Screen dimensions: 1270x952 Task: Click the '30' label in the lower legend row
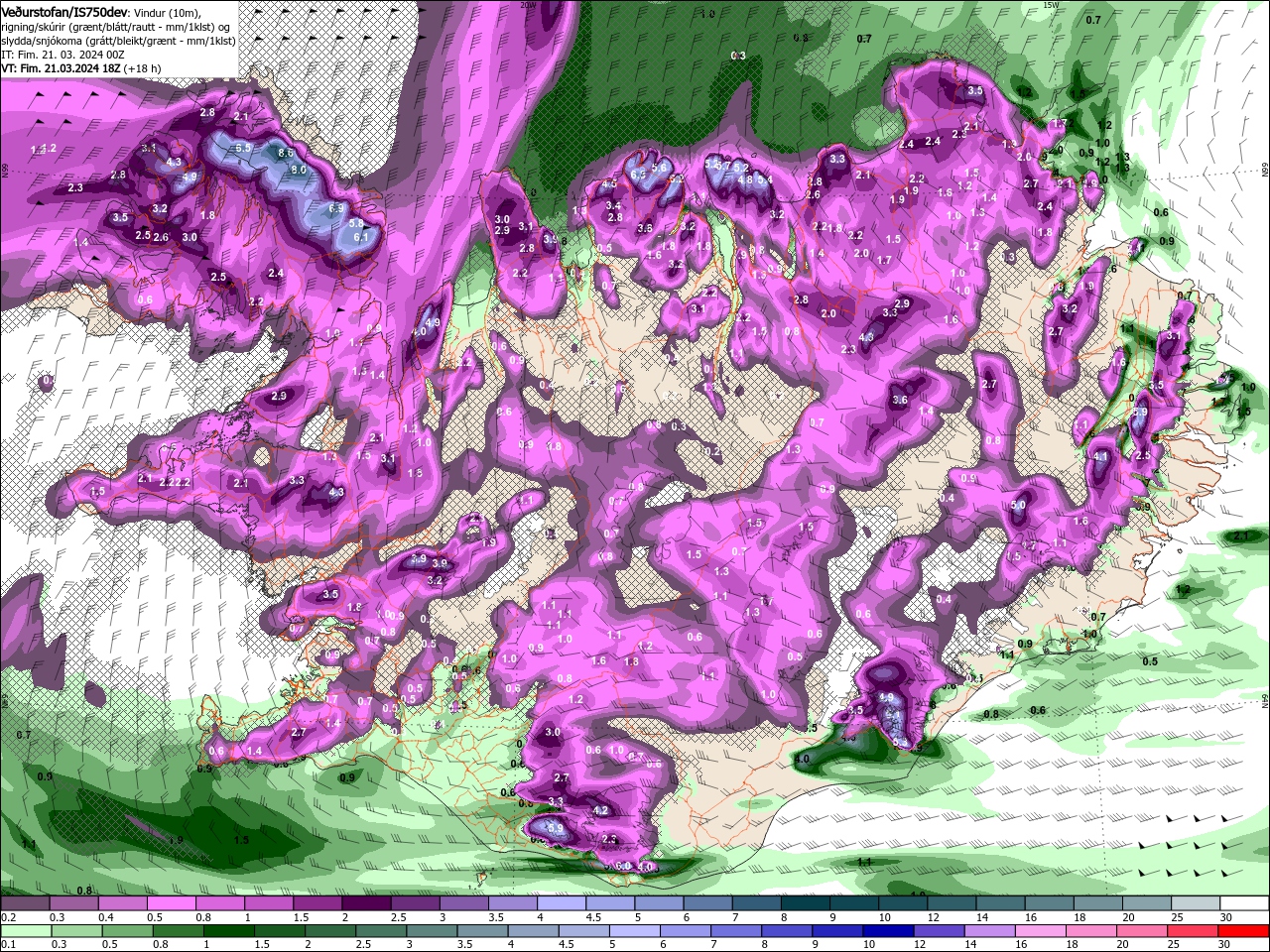[1226, 944]
